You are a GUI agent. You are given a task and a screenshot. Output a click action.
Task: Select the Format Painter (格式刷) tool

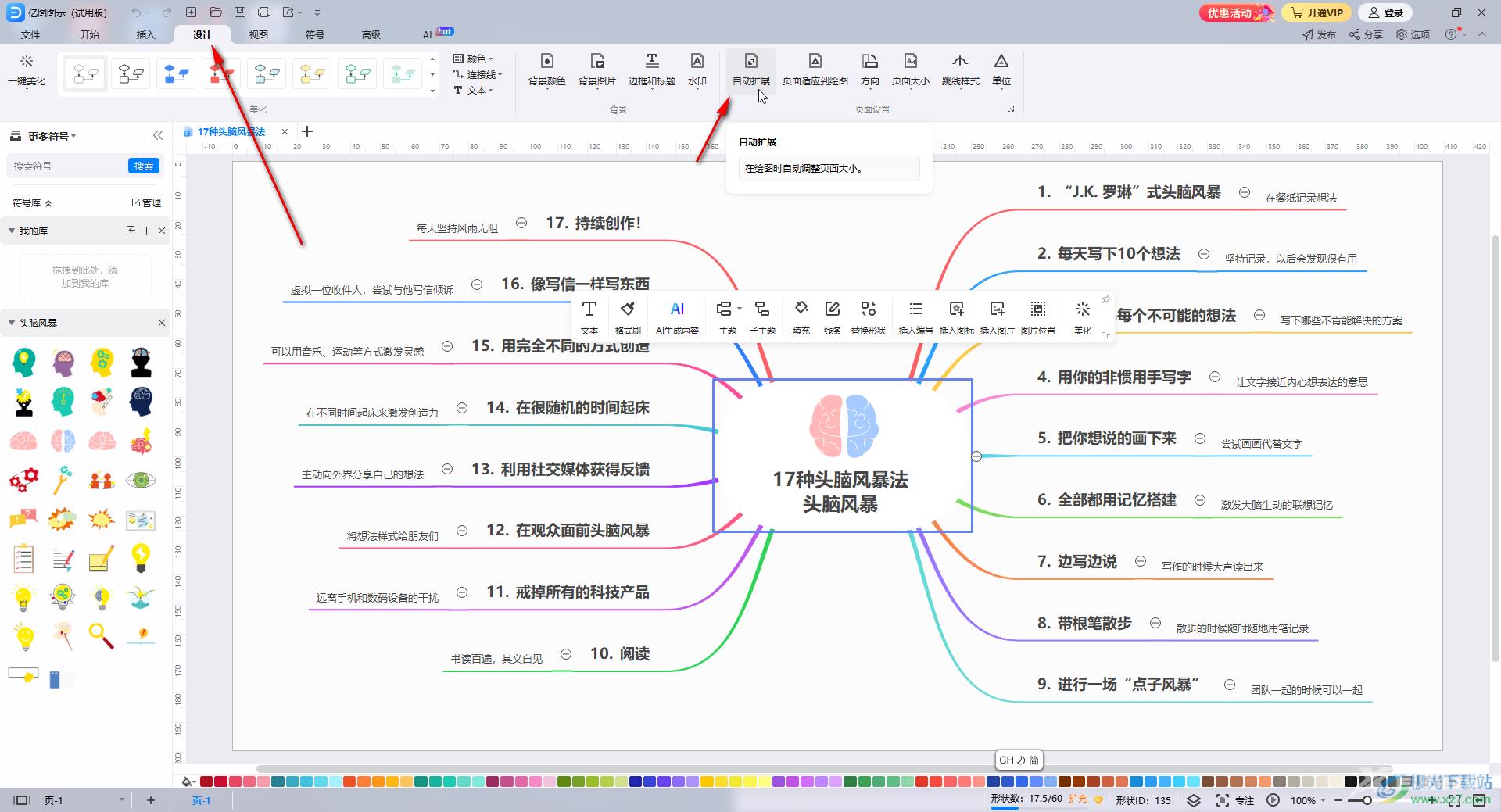[x=628, y=317]
